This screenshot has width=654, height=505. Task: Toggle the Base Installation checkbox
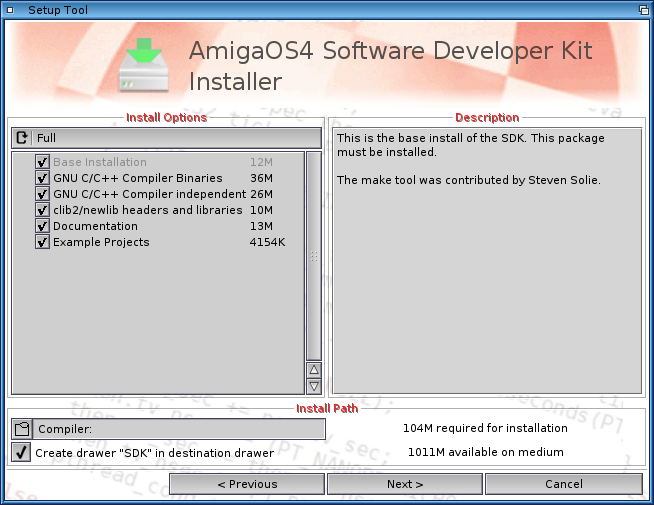(x=42, y=162)
